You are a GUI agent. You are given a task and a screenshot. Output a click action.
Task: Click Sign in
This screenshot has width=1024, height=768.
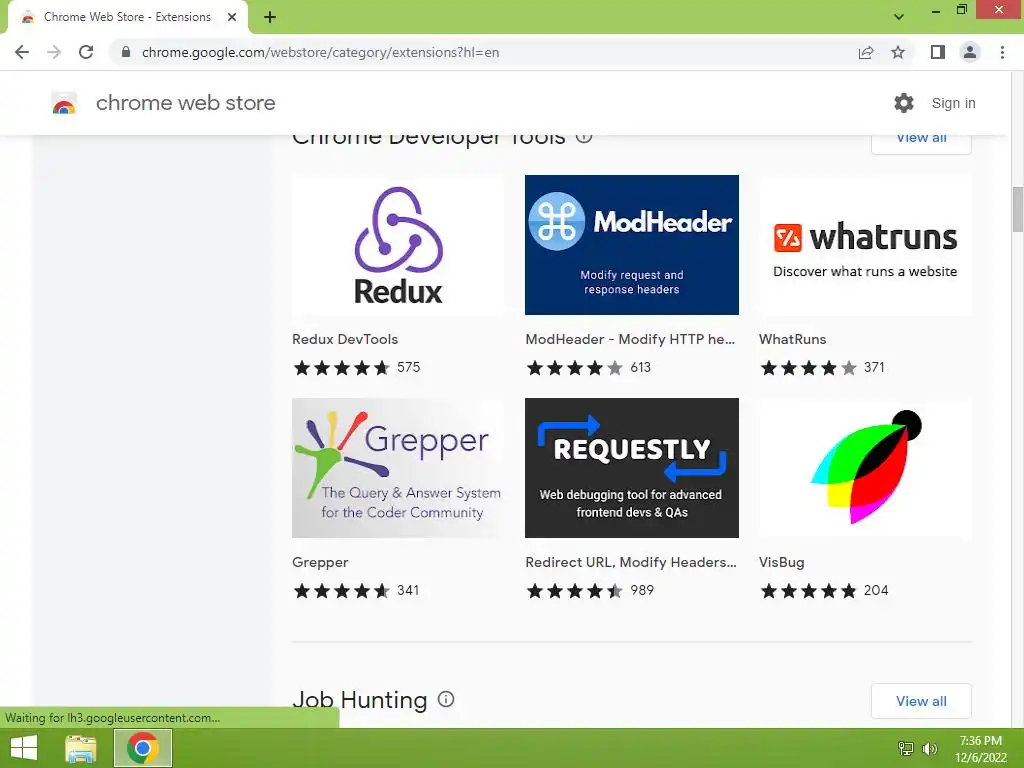(x=953, y=103)
